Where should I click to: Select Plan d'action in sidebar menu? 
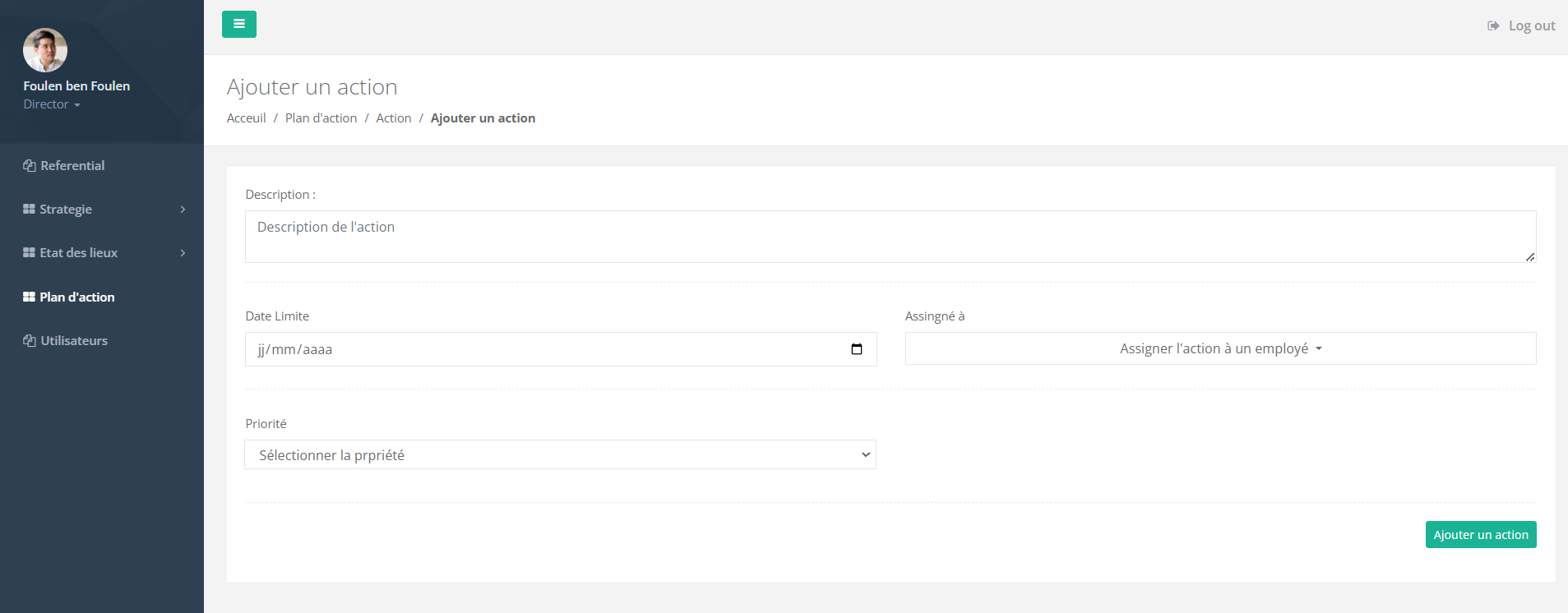coord(77,297)
